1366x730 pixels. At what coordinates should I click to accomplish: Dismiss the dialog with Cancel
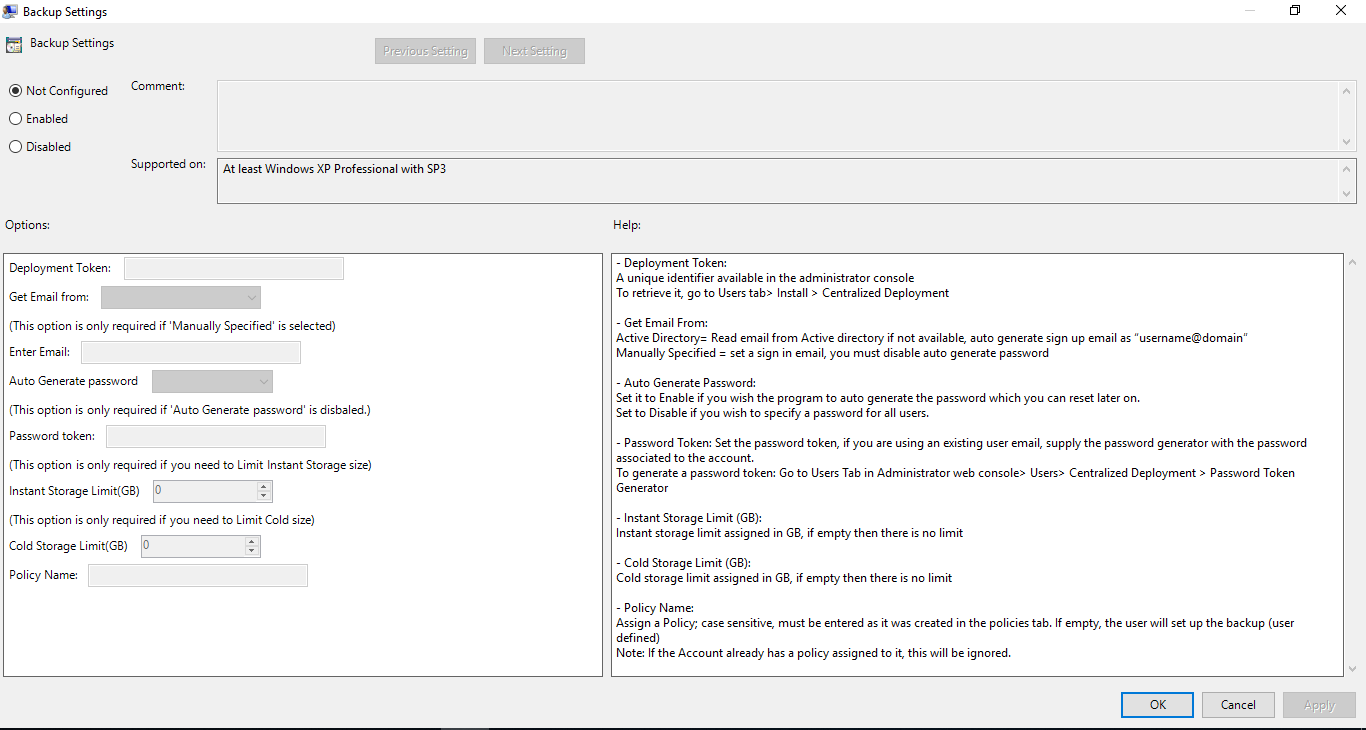1237,704
